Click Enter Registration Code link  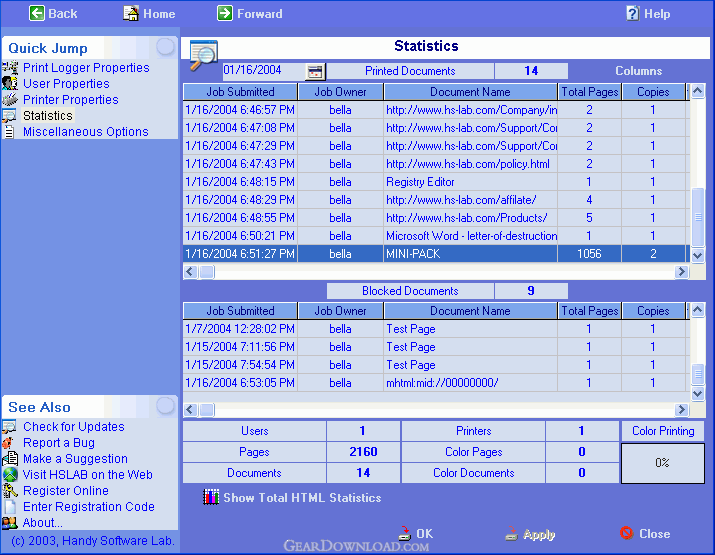coord(88,507)
